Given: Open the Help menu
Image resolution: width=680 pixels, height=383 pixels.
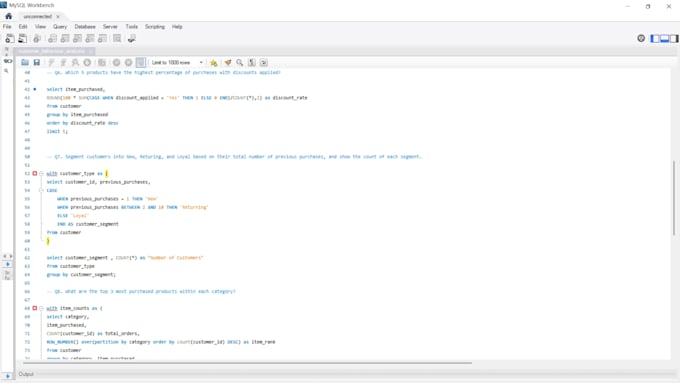Looking at the screenshot, I should pos(177,26).
